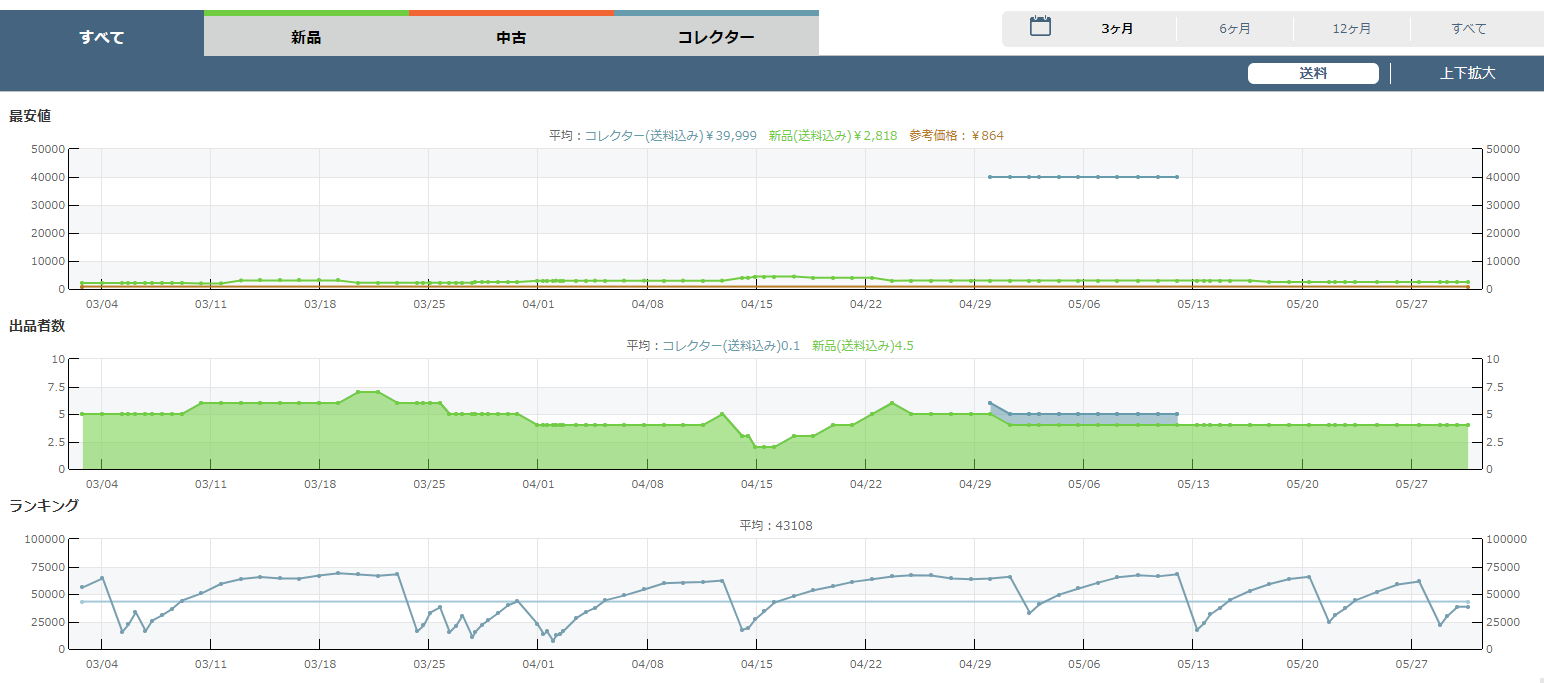
Task: Select the 3ヶ月 period option
Action: click(1117, 29)
